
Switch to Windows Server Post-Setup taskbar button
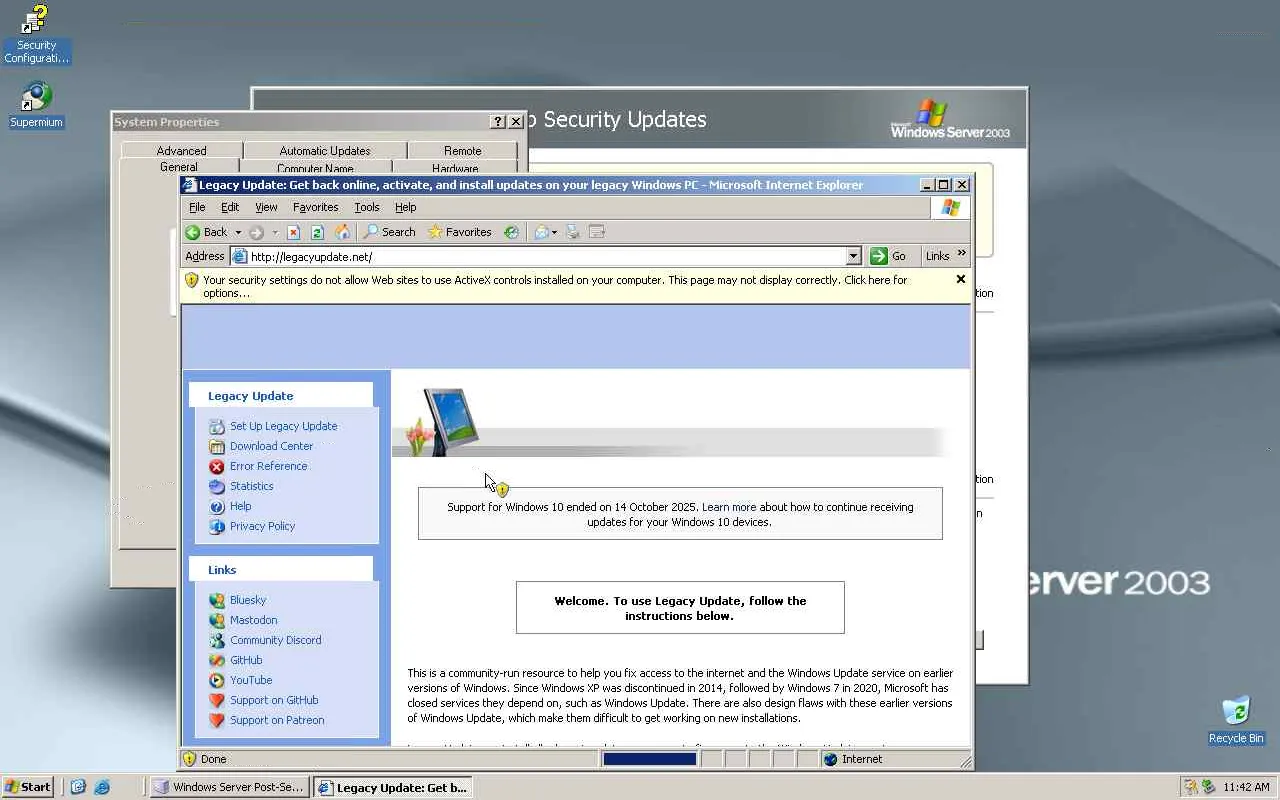(229, 787)
